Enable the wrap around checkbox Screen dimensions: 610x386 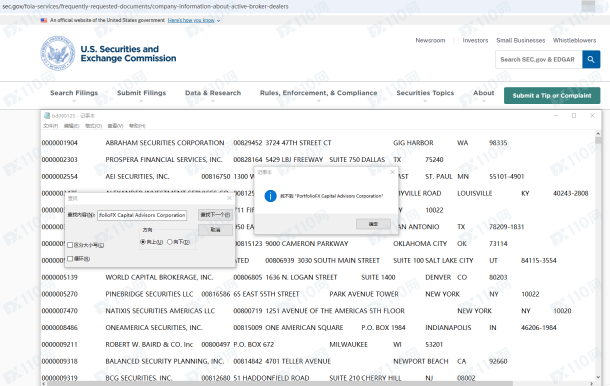[x=70, y=258]
